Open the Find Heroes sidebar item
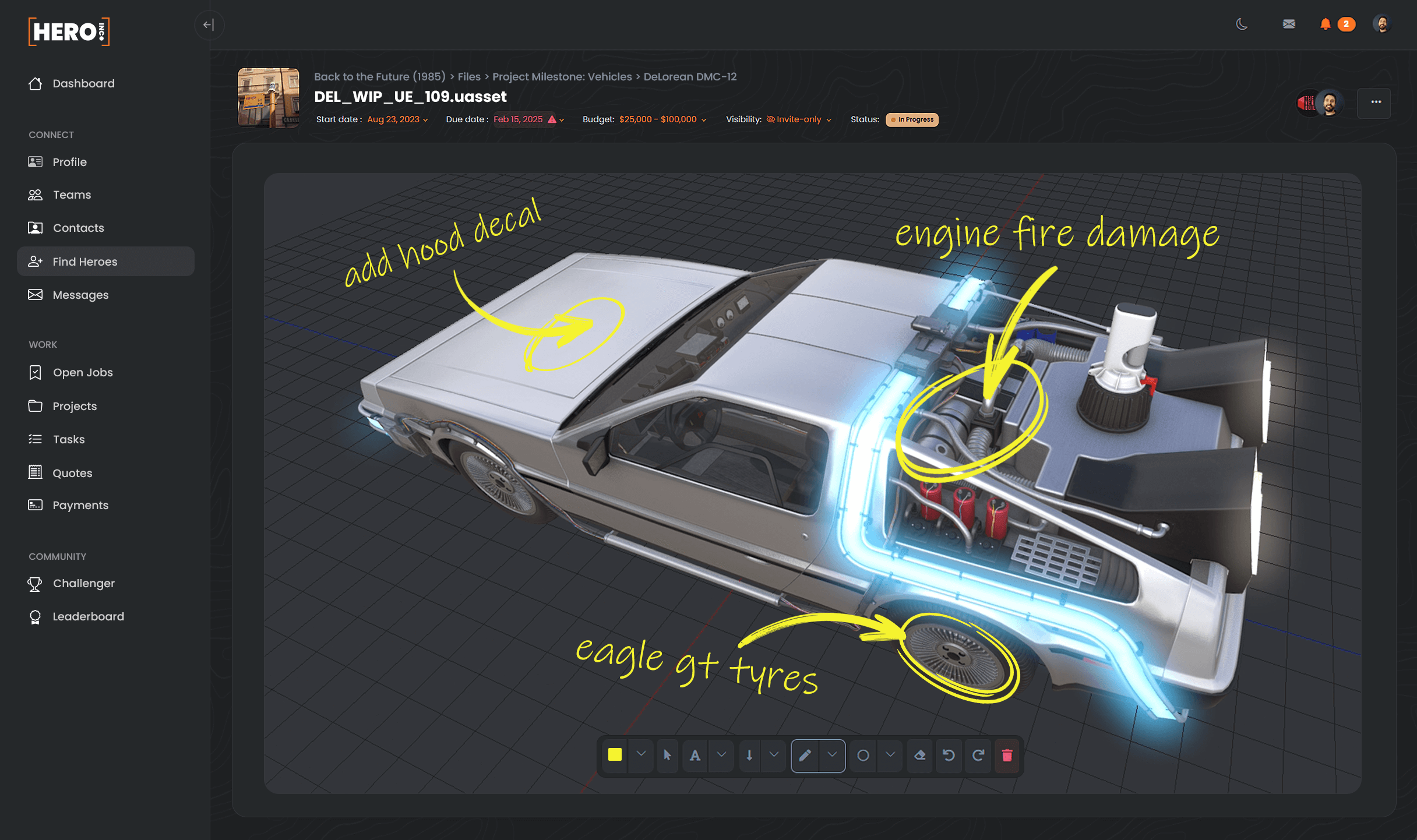Screen dimensions: 1417x840 tap(84, 261)
